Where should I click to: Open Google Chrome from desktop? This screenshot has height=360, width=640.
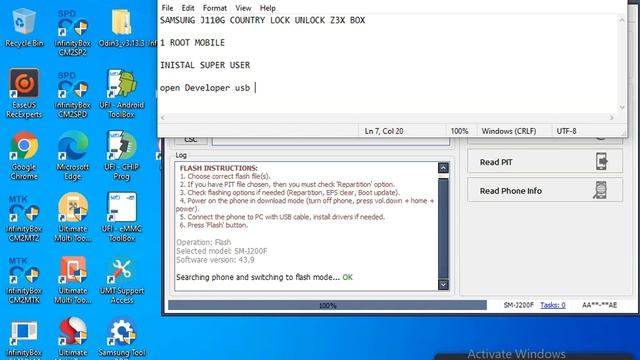point(24,156)
